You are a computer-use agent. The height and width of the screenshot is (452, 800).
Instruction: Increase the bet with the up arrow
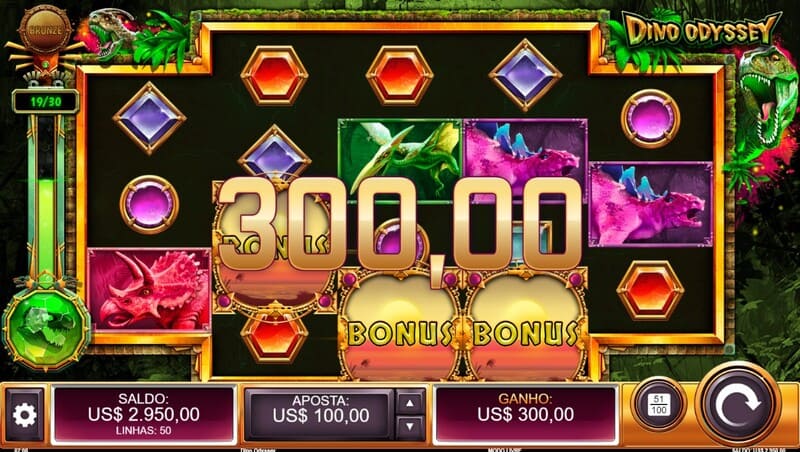pyautogui.click(x=410, y=401)
